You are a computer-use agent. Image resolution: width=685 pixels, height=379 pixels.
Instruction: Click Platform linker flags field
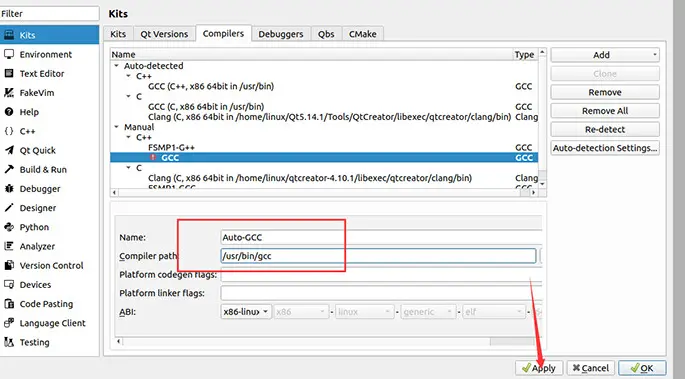381,293
